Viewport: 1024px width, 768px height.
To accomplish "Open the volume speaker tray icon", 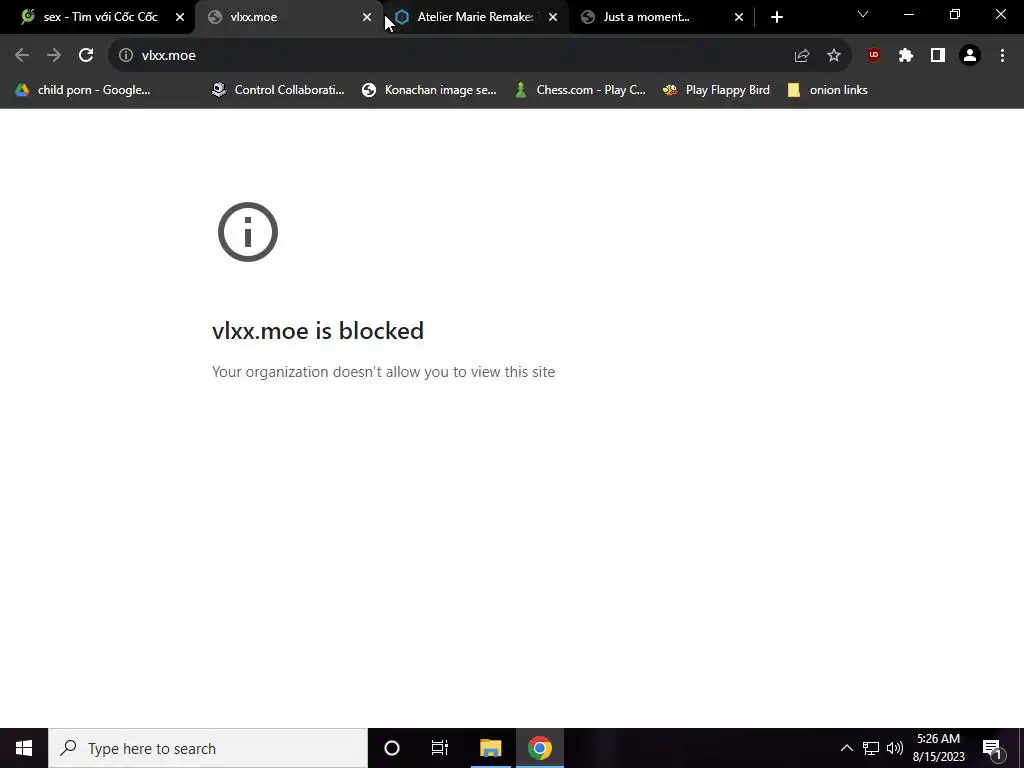I will coord(895,748).
